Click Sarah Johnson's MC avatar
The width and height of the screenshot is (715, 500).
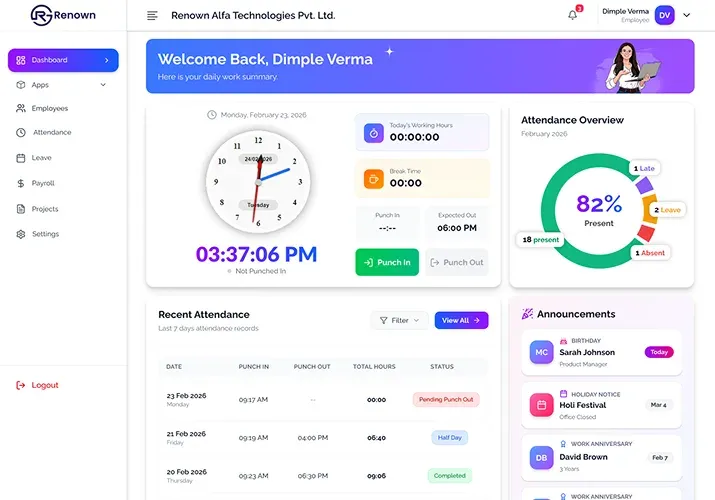pos(542,352)
